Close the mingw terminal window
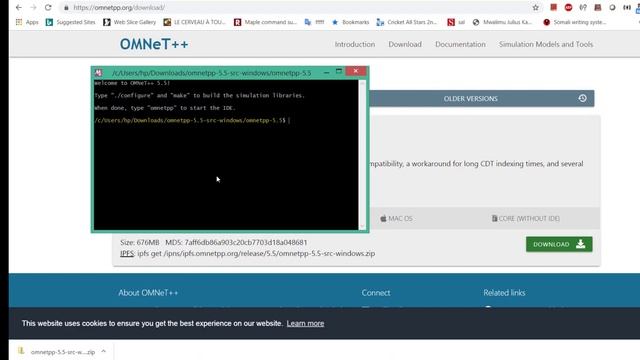 356,71
